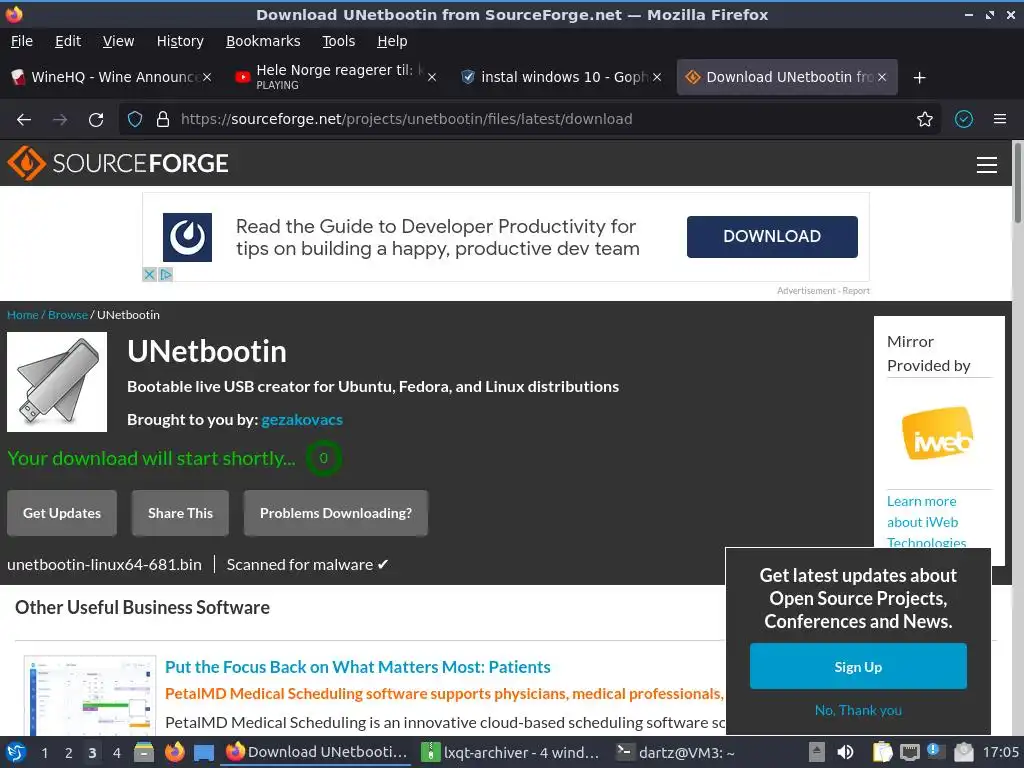
Task: Click the forward navigation arrow
Action: click(x=60, y=120)
